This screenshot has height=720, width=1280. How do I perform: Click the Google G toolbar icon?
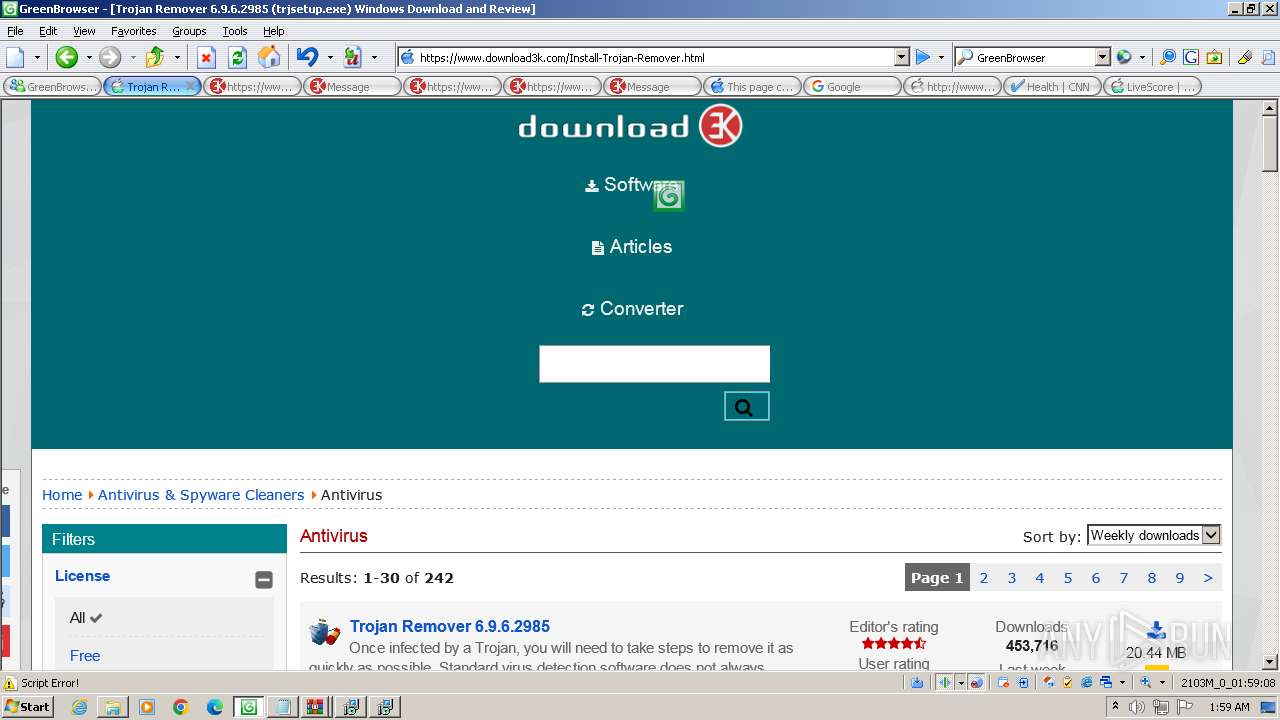pos(1191,57)
